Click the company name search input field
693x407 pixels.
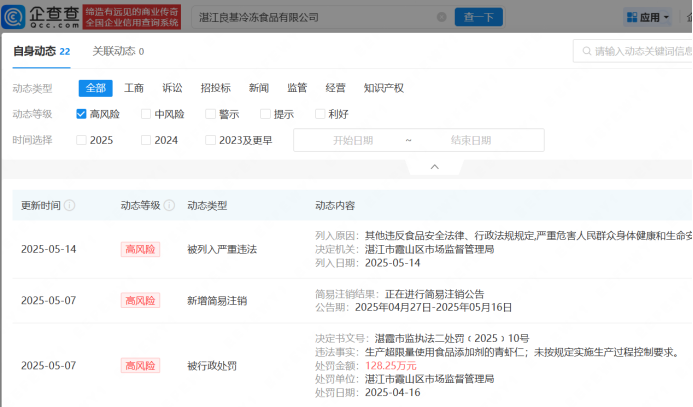click(310, 17)
